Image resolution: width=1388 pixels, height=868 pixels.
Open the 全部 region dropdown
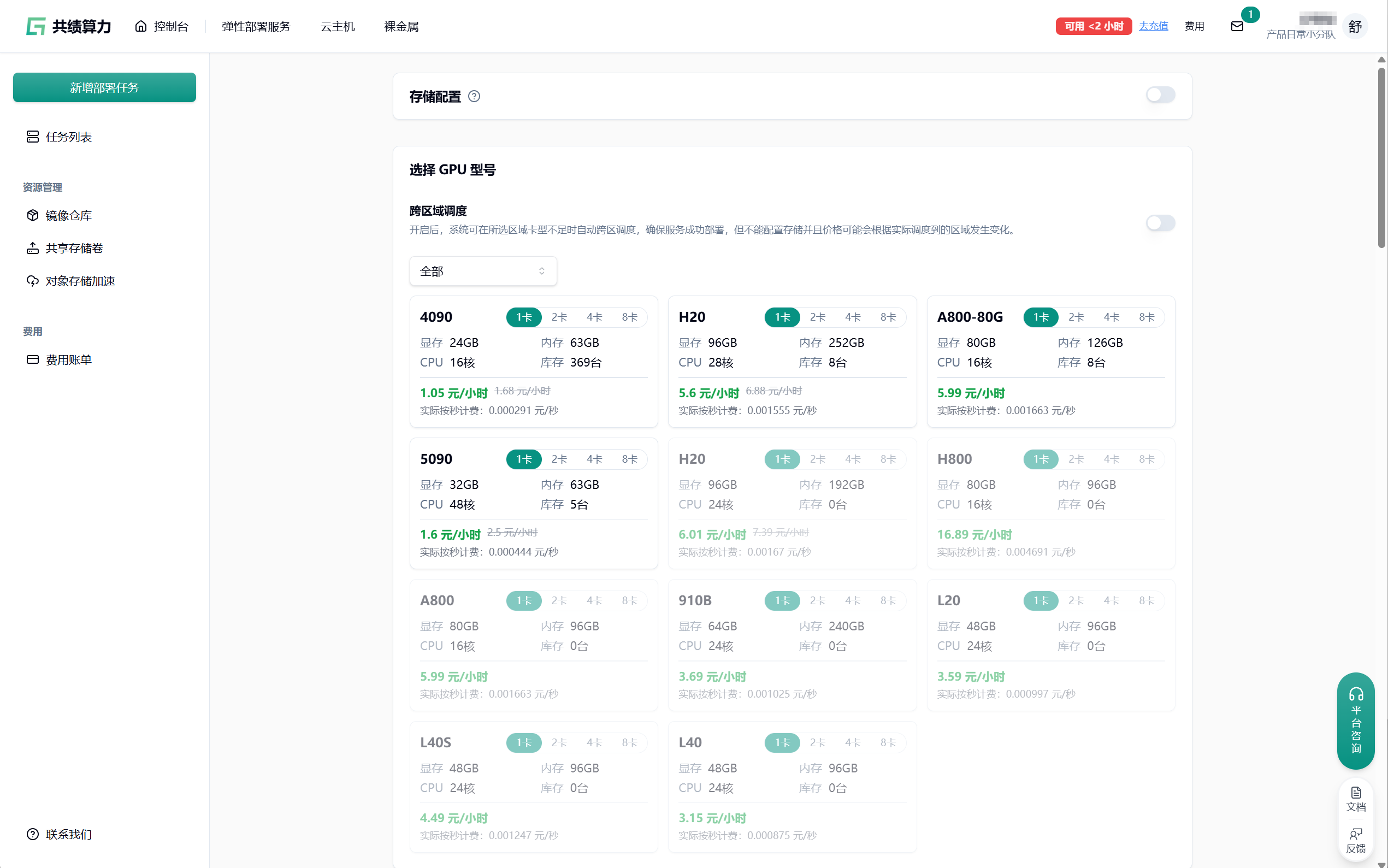483,271
